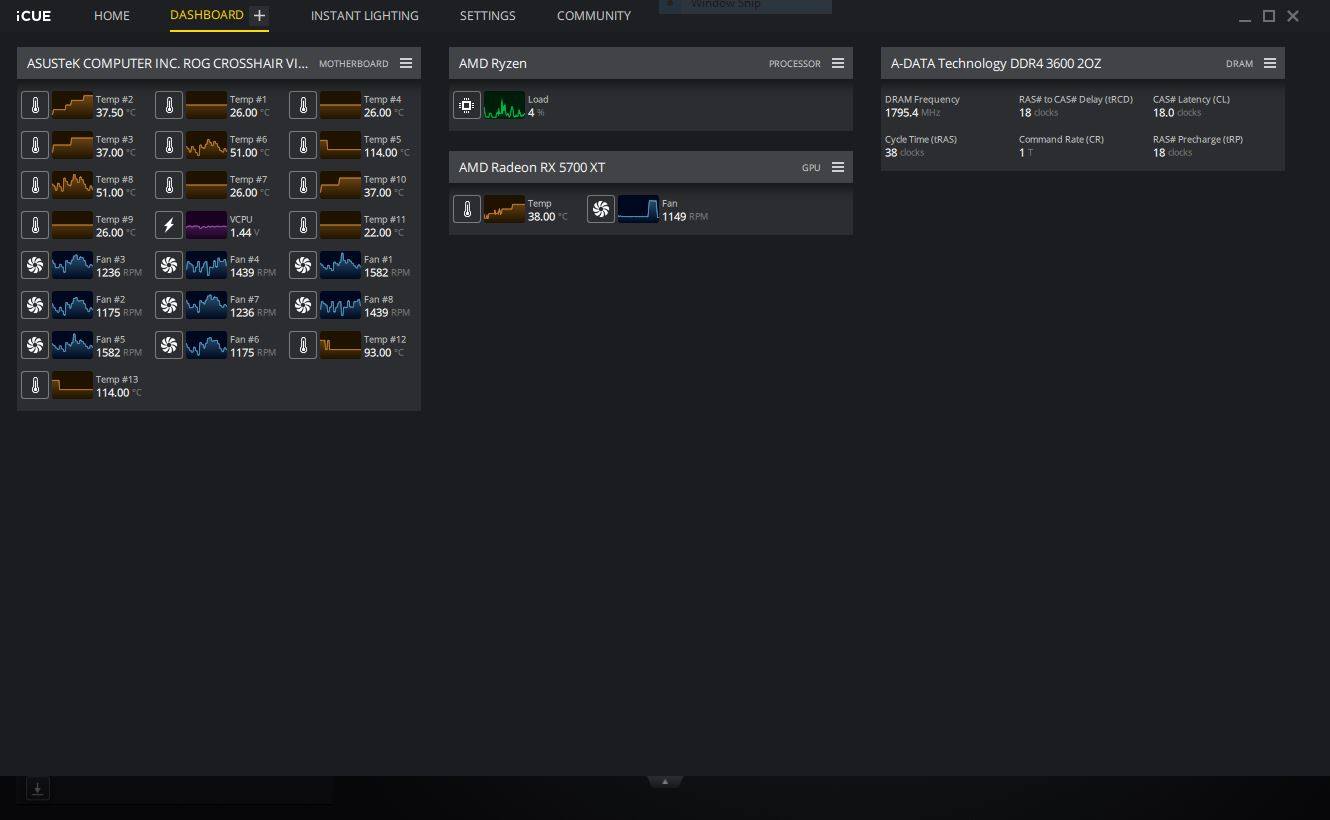Click the Fan #3 fan icon
Viewport: 1330px width, 820px height.
35,265
